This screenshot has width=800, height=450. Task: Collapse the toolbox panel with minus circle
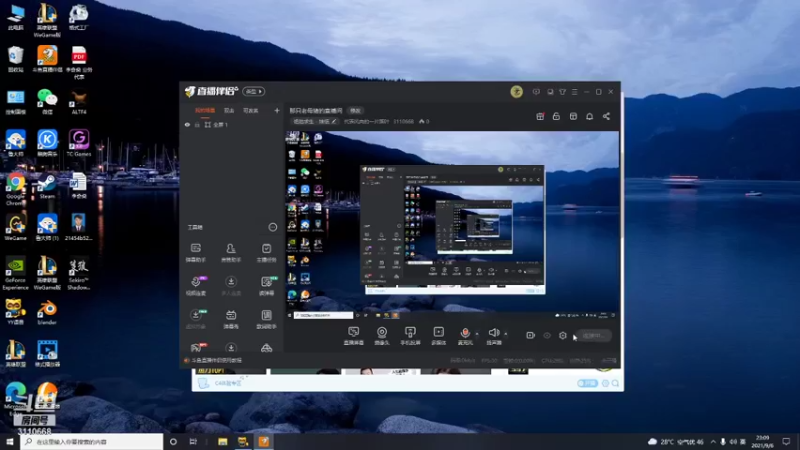pyautogui.click(x=273, y=227)
